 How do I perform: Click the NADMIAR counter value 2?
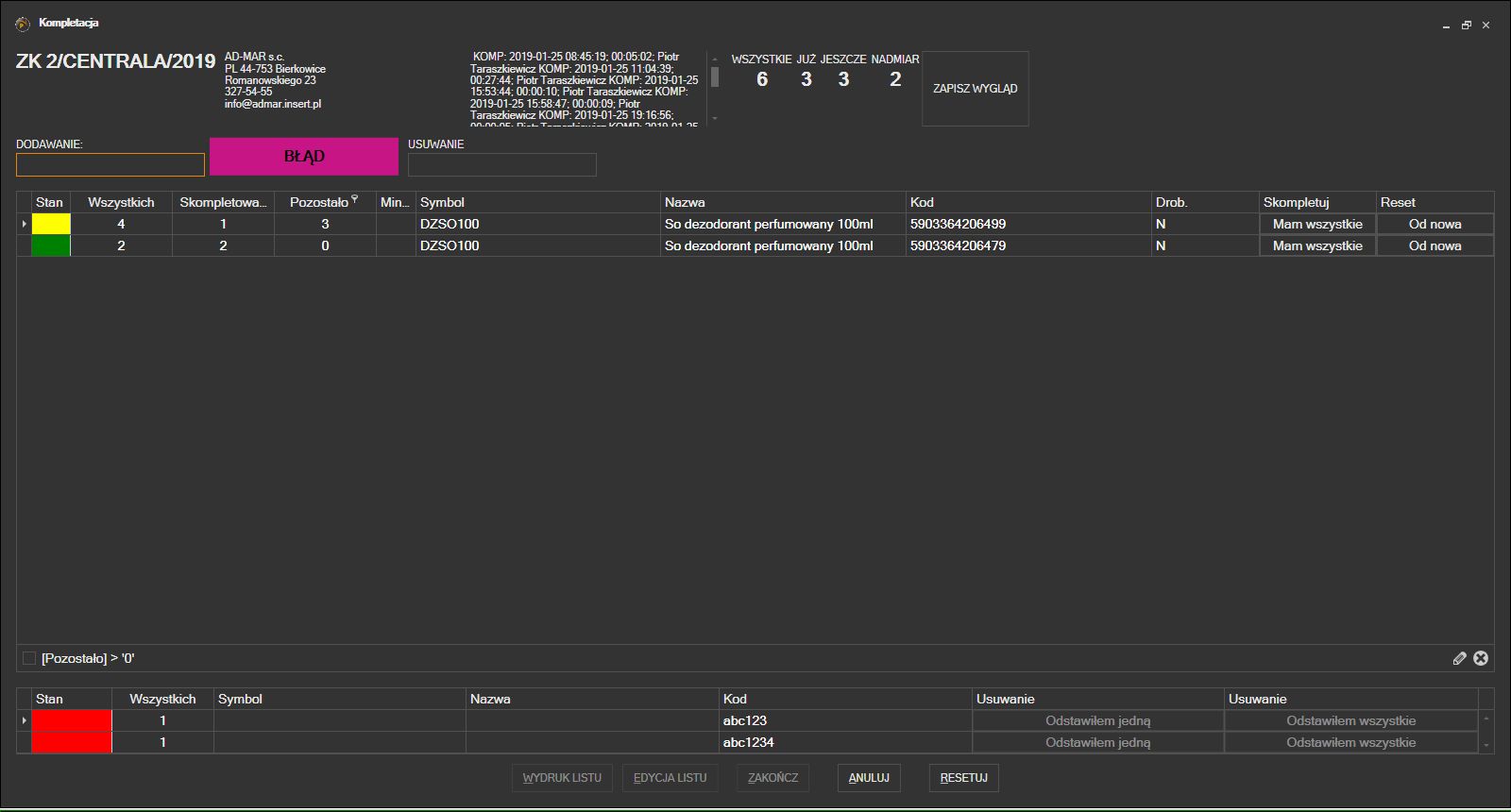click(x=895, y=79)
